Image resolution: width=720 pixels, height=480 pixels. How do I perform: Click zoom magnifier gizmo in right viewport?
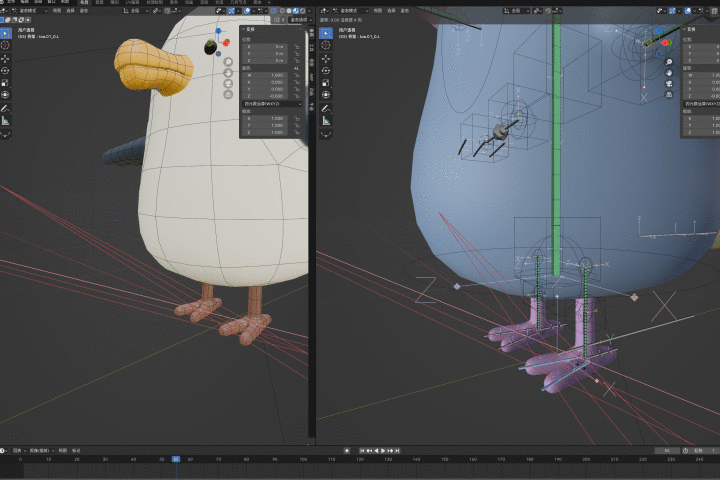tap(669, 62)
